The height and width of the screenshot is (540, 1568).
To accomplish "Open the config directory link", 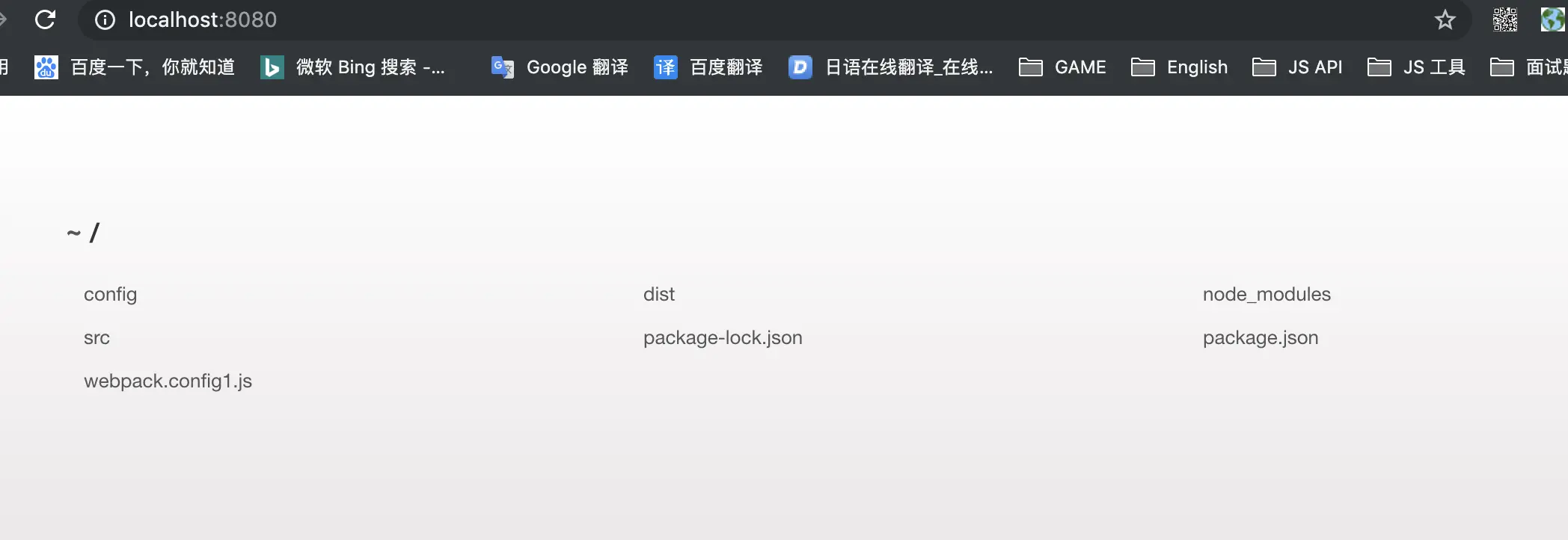I will [110, 294].
